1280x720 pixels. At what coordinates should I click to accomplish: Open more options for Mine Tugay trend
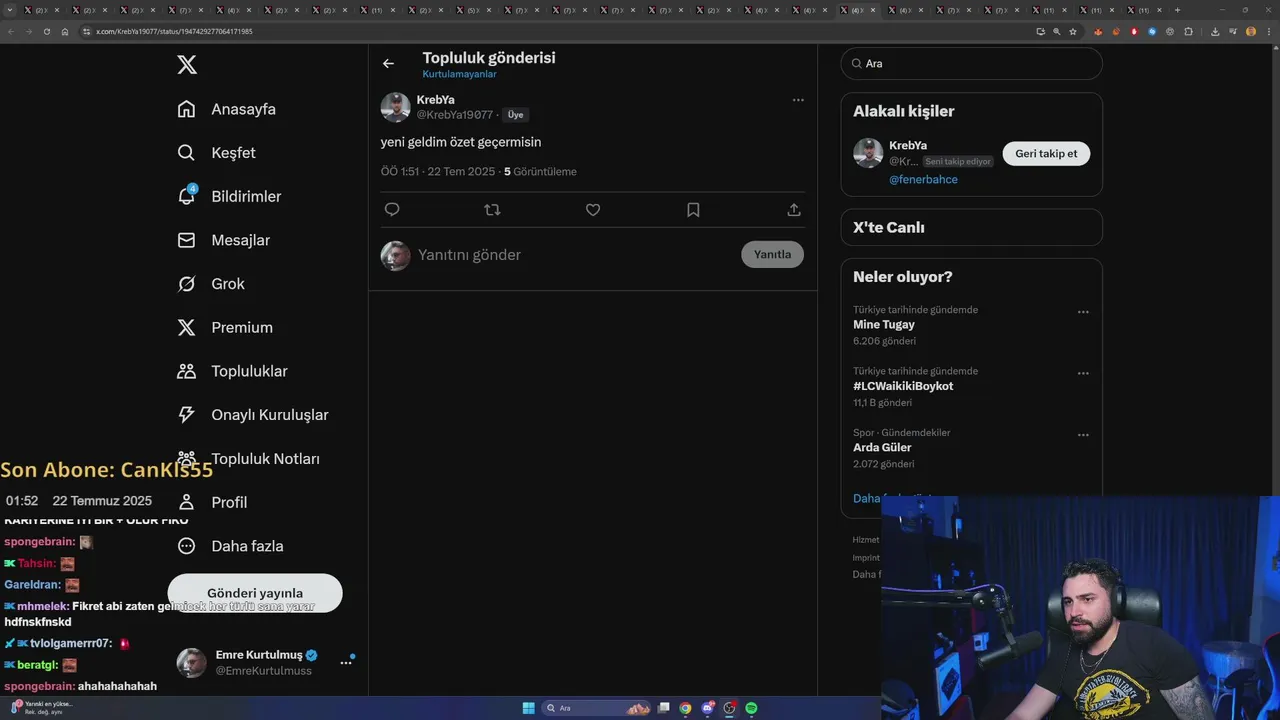1083,312
